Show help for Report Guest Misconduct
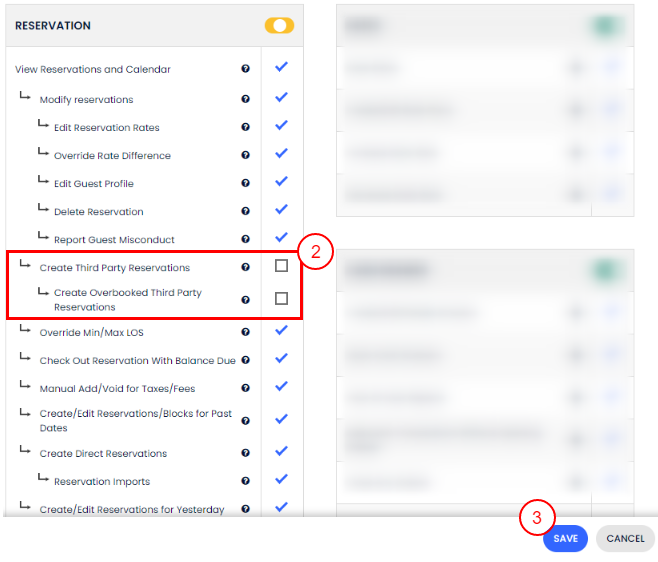The height and width of the screenshot is (562, 658). pyautogui.click(x=245, y=239)
